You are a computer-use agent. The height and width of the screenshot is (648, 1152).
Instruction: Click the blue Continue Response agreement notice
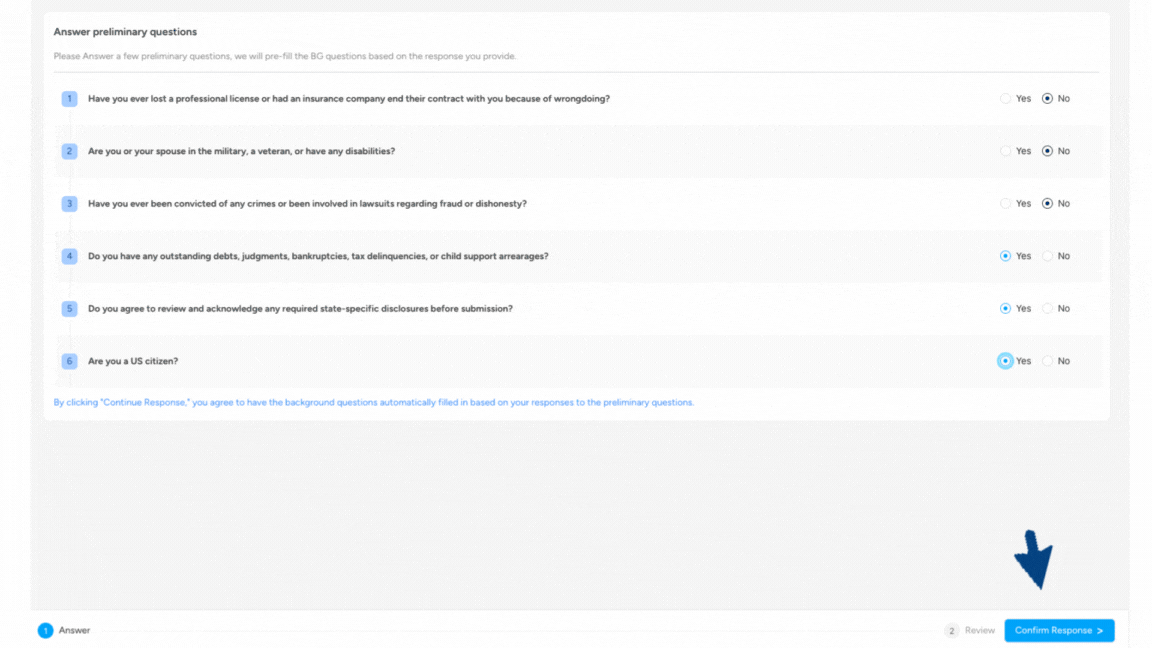(x=373, y=403)
